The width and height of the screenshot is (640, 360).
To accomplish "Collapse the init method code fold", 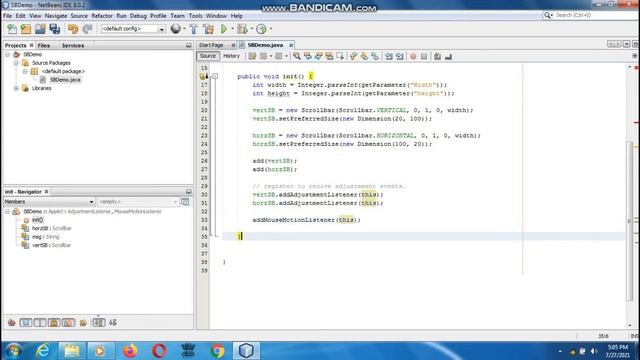I will point(215,76).
